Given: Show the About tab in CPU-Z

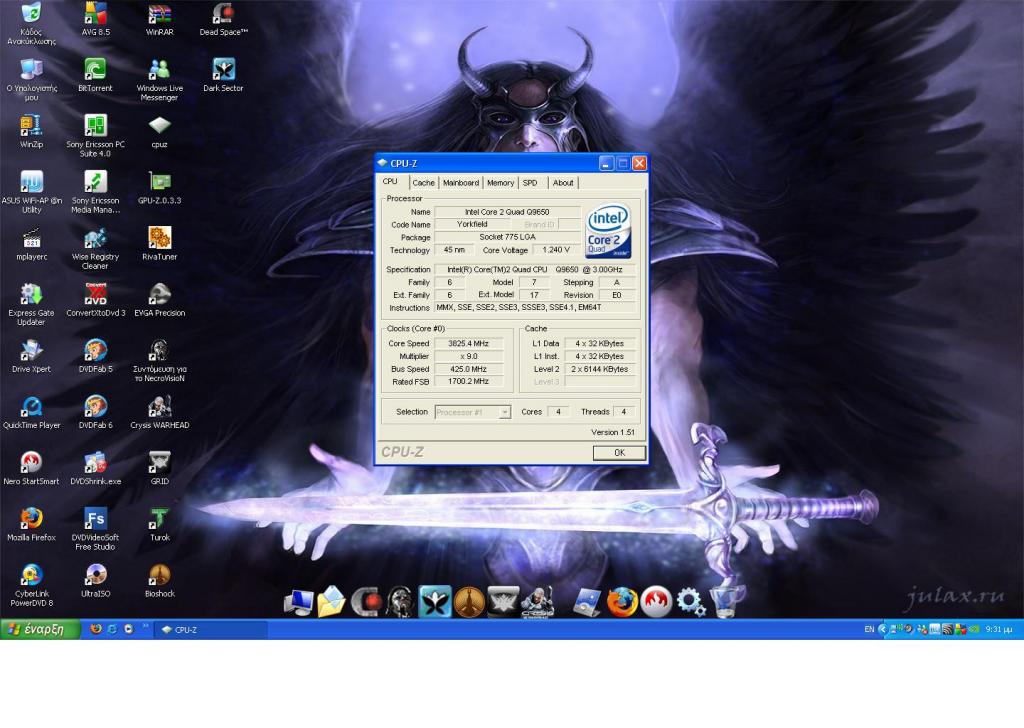Looking at the screenshot, I should pyautogui.click(x=563, y=183).
